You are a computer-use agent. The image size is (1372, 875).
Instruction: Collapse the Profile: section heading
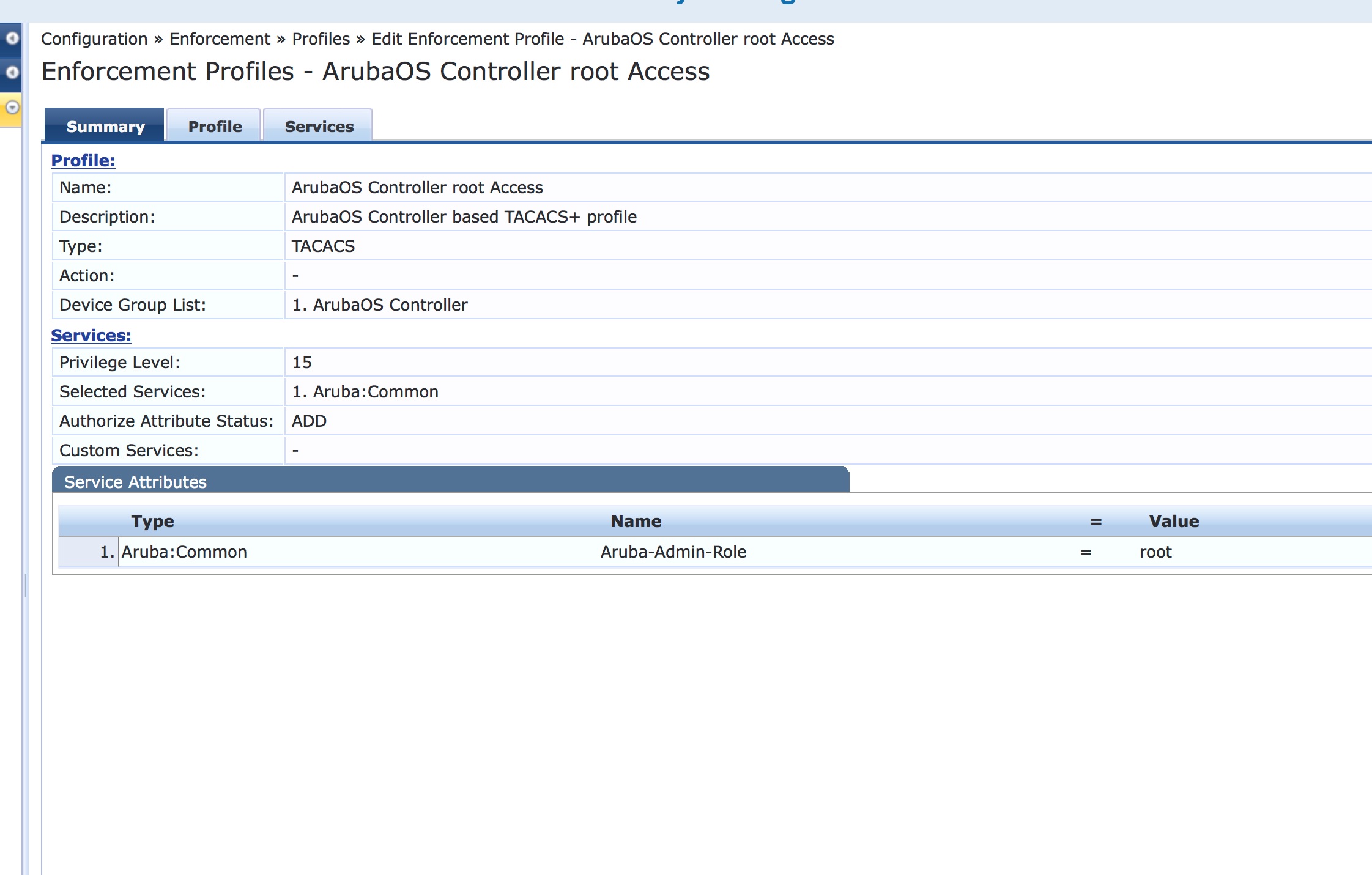[x=82, y=161]
